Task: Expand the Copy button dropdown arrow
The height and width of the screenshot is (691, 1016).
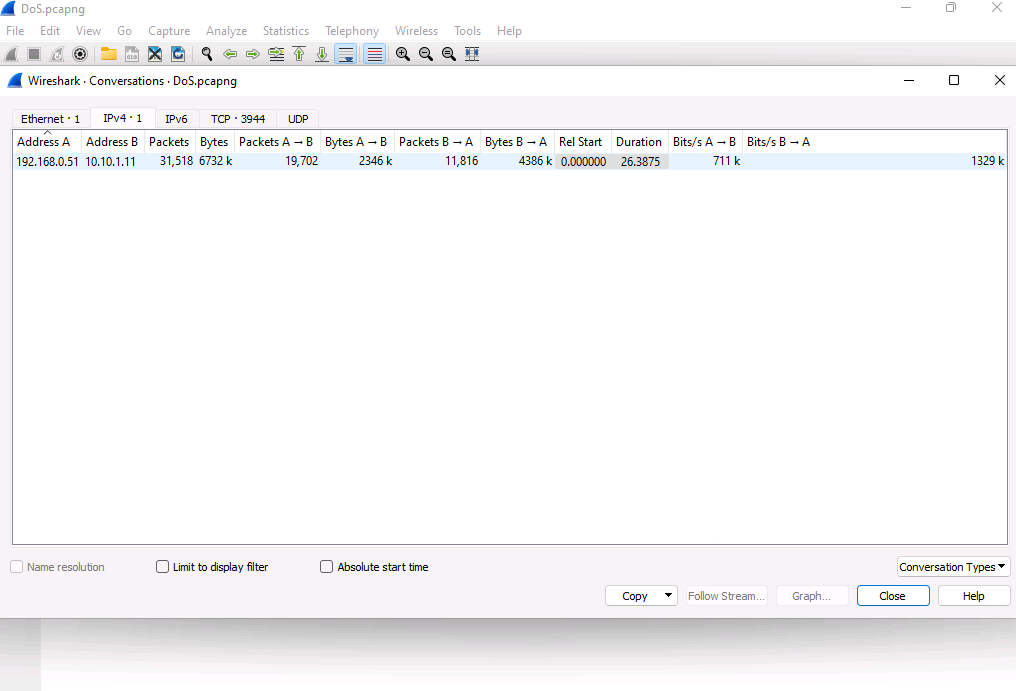Action: 668,596
